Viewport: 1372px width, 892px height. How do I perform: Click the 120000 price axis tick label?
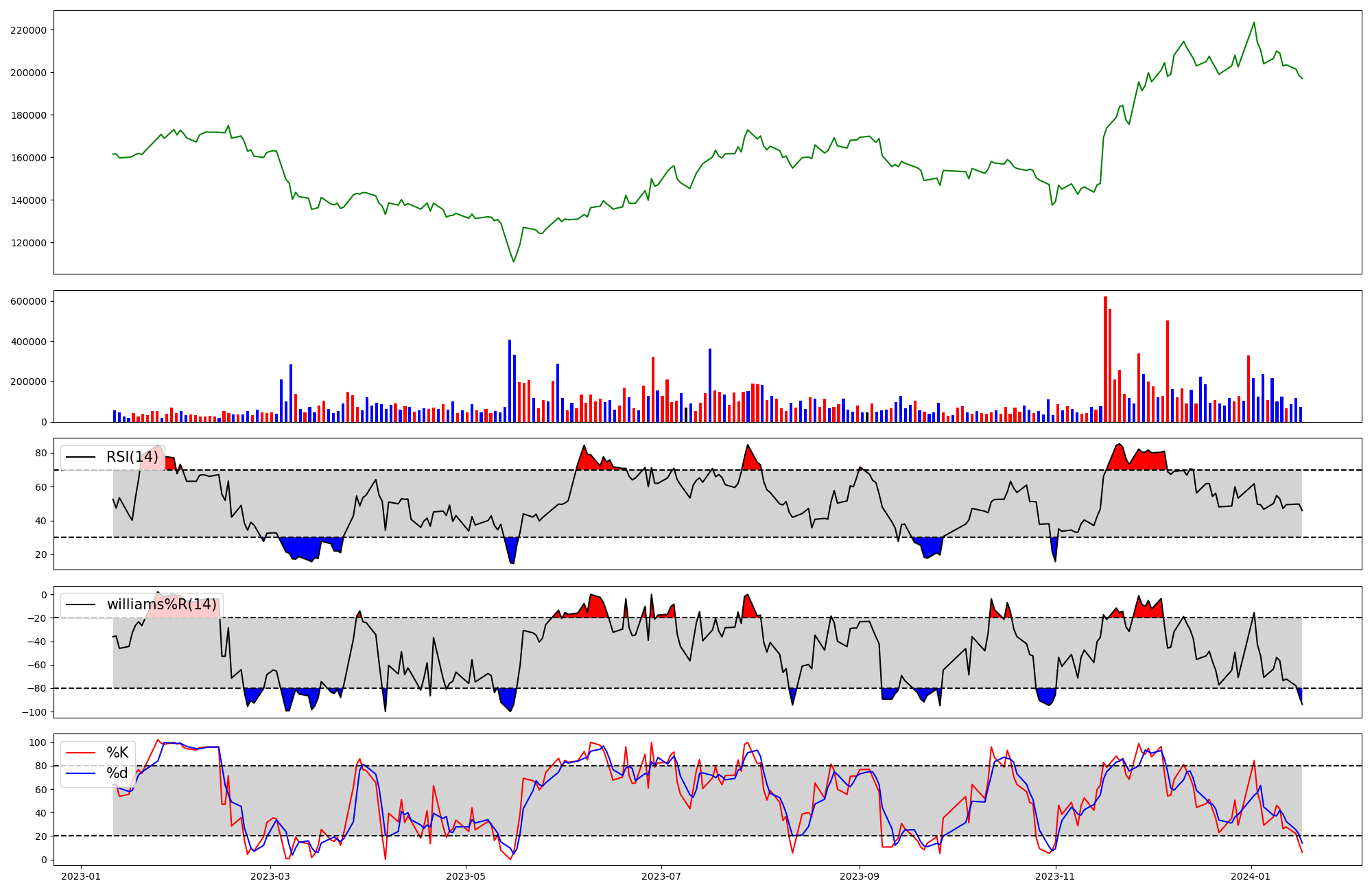pos(29,243)
